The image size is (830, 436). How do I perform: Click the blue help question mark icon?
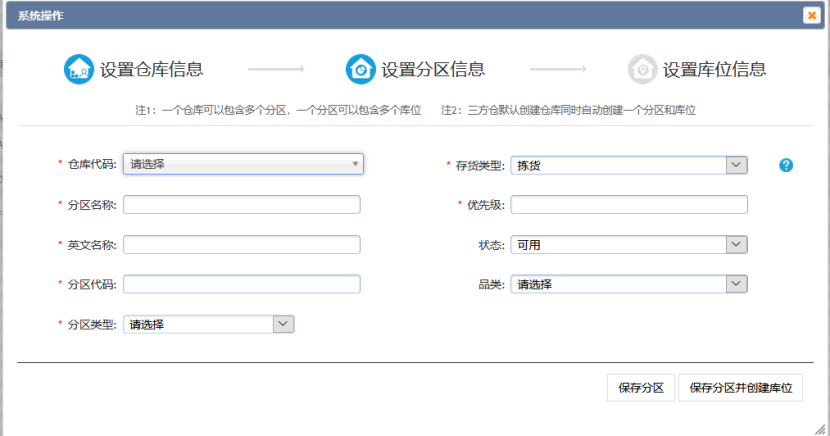tap(786, 165)
